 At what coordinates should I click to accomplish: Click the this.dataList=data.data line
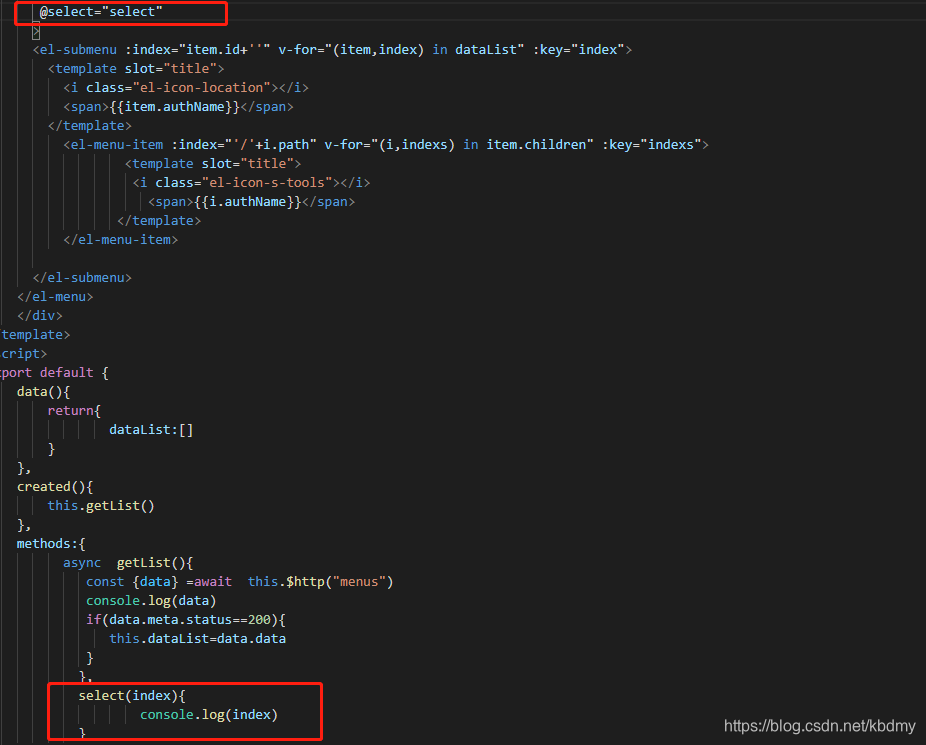click(x=197, y=639)
